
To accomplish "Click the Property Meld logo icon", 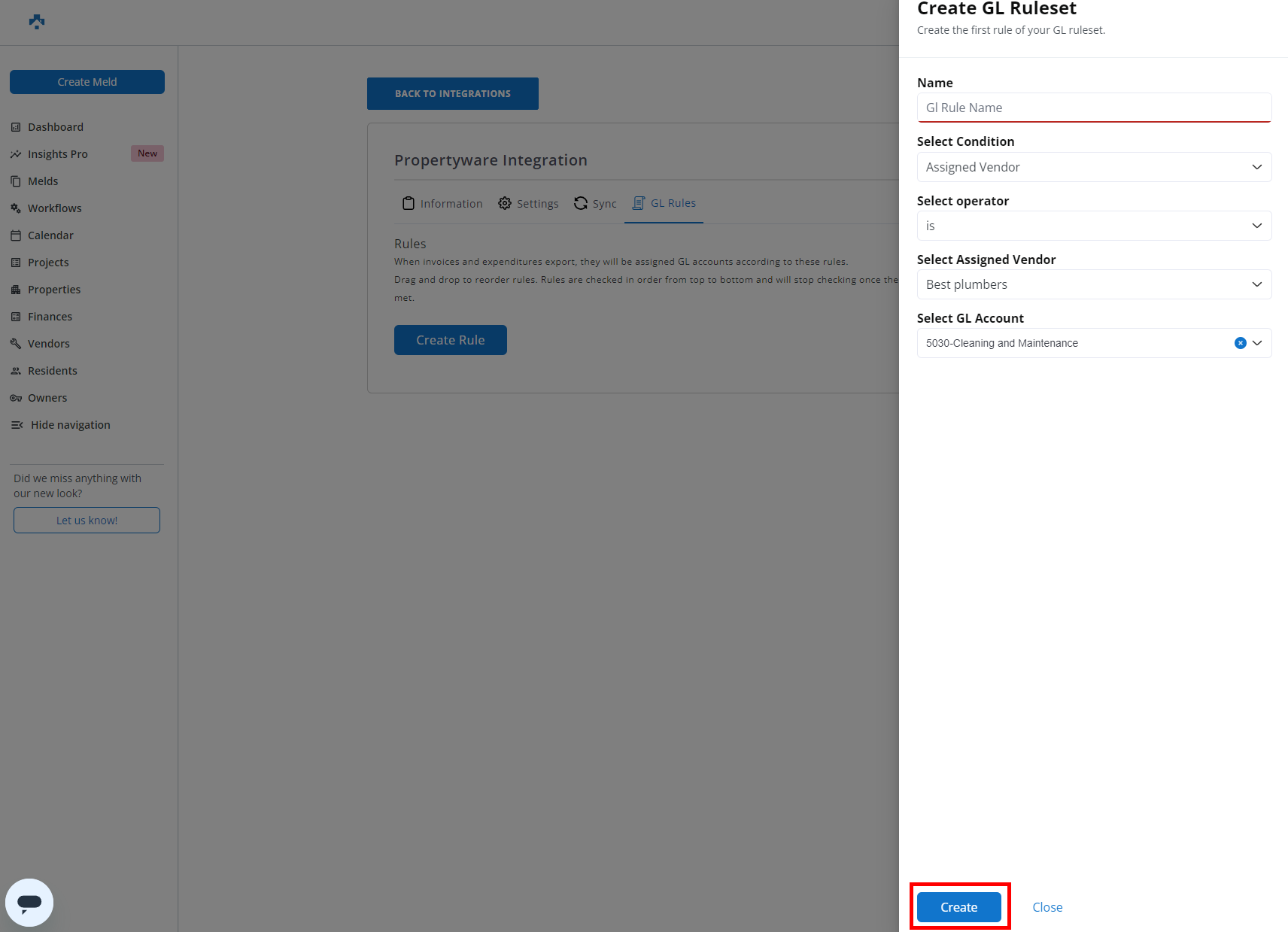I will 37,22.
